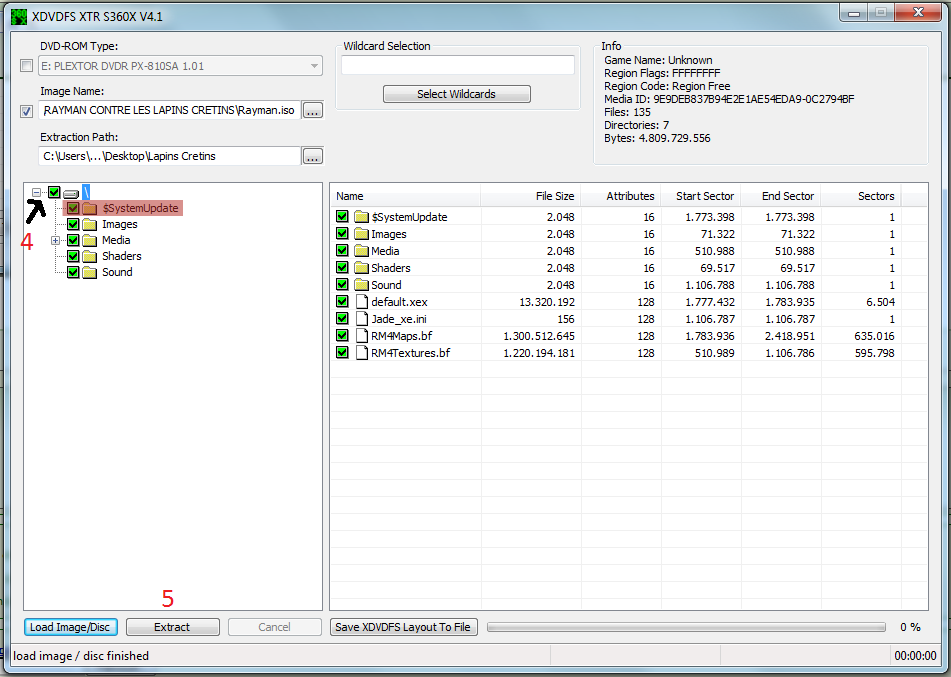Image resolution: width=951 pixels, height=677 pixels.
Task: Select the Images folder label in tree
Action: tap(119, 224)
